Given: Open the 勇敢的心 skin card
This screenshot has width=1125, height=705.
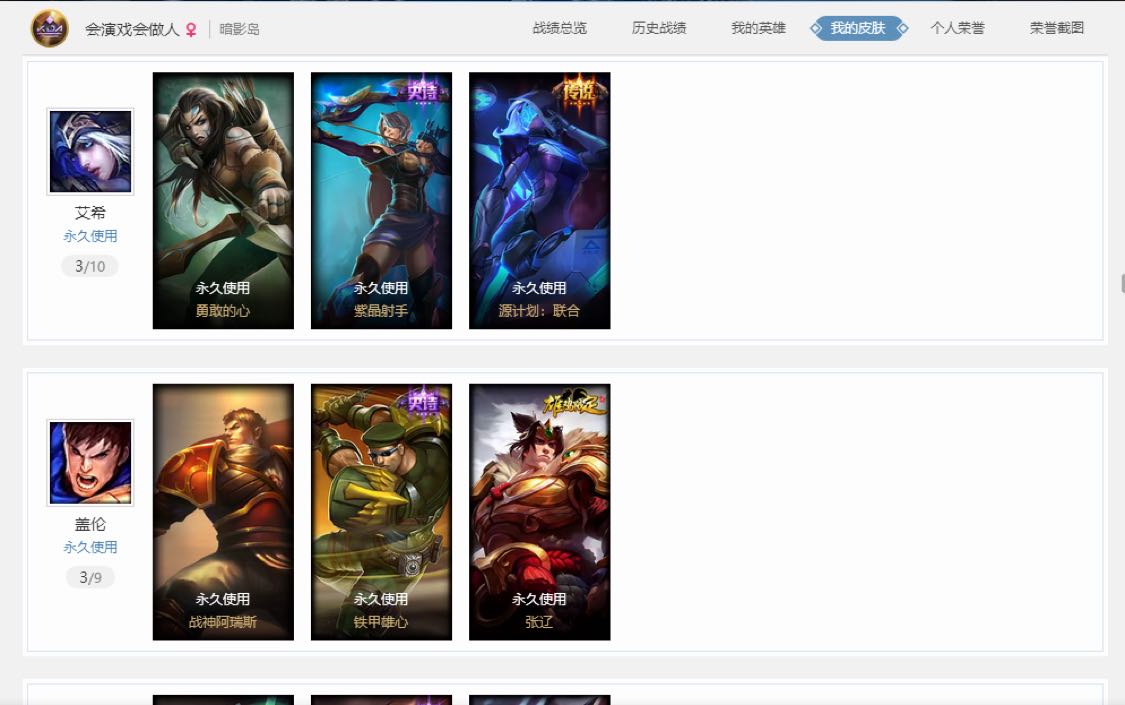Looking at the screenshot, I should 223,201.
